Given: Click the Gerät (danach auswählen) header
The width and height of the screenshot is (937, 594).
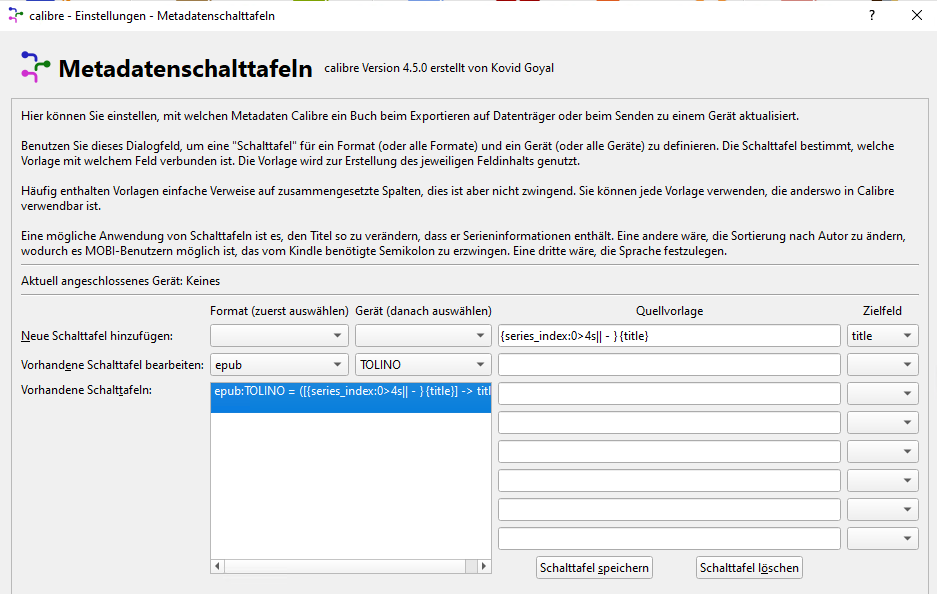Looking at the screenshot, I should (x=423, y=311).
